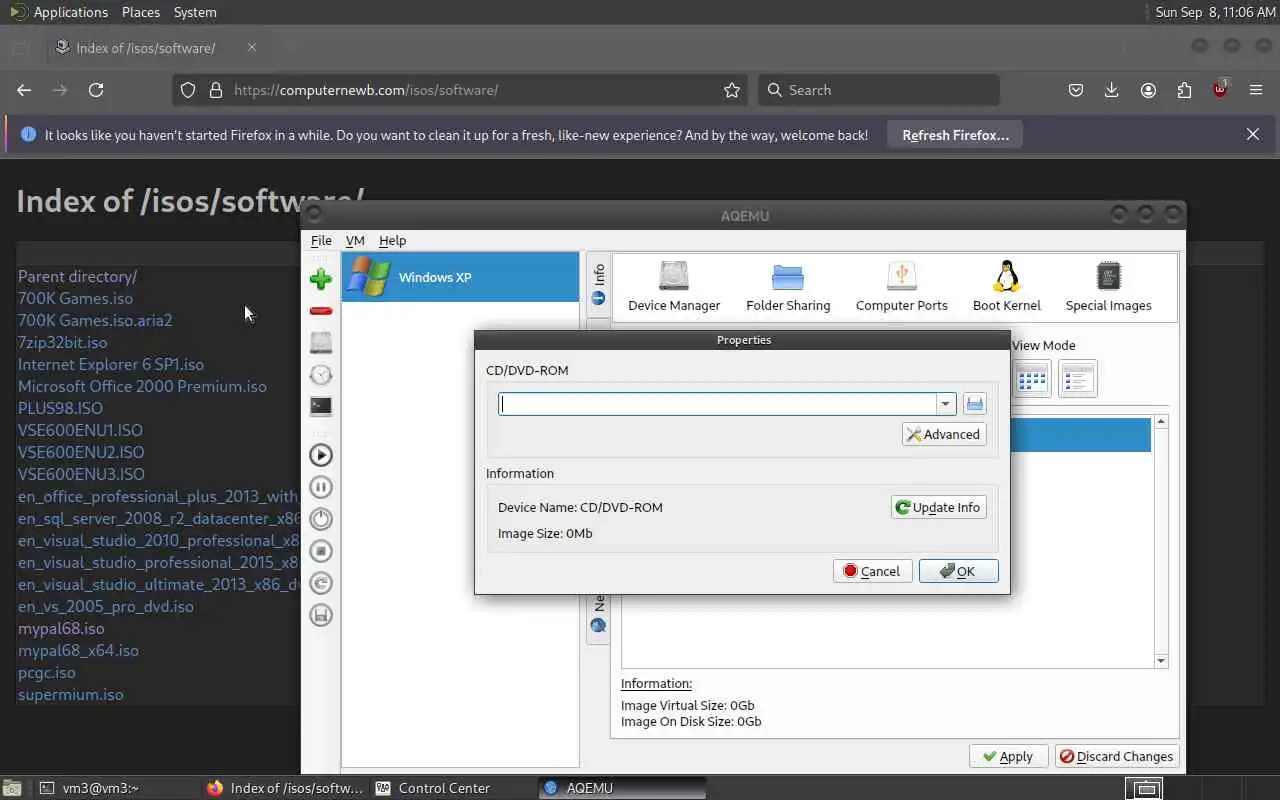Click the stop icon in the AQEMU toolbar

pyautogui.click(x=321, y=551)
